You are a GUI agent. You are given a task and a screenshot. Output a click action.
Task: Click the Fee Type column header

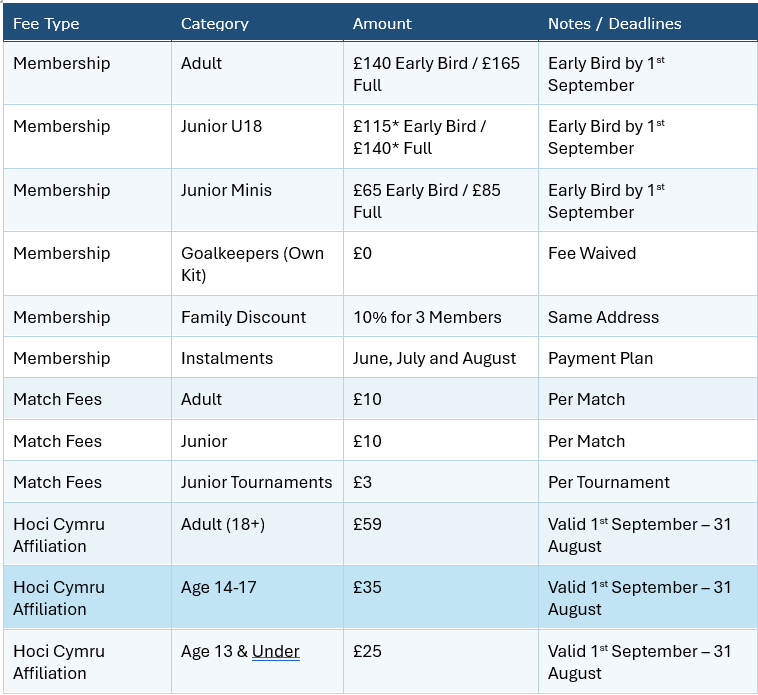(x=87, y=23)
